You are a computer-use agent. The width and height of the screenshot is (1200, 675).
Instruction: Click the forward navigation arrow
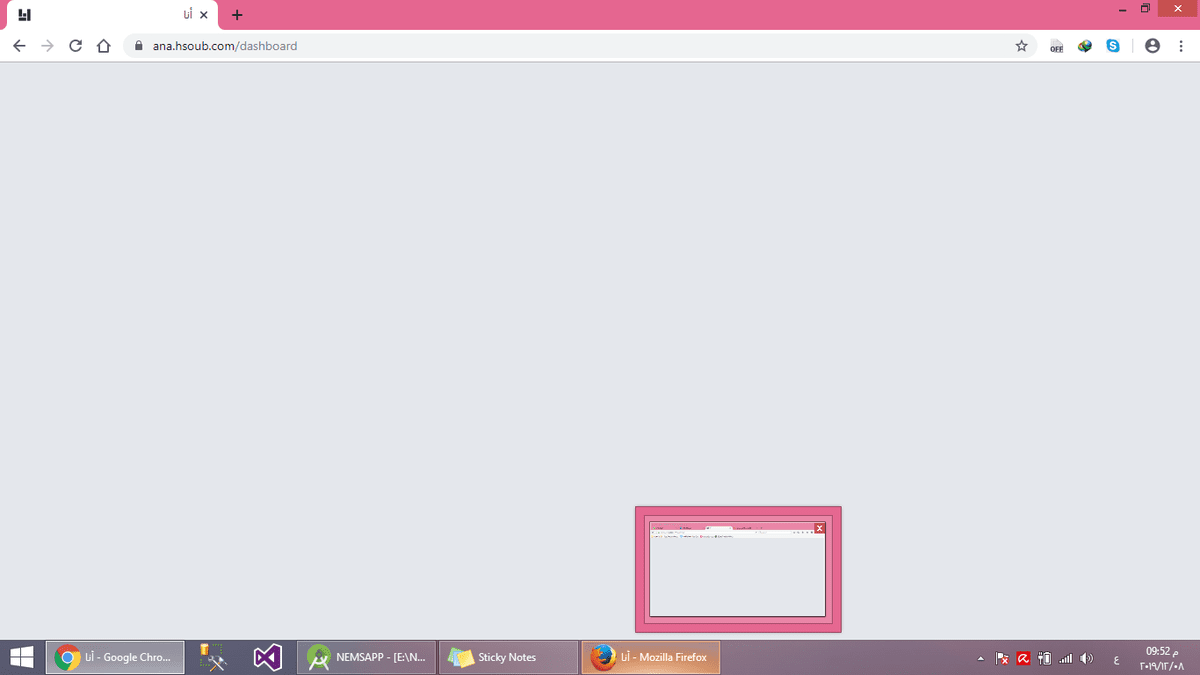(x=47, y=46)
